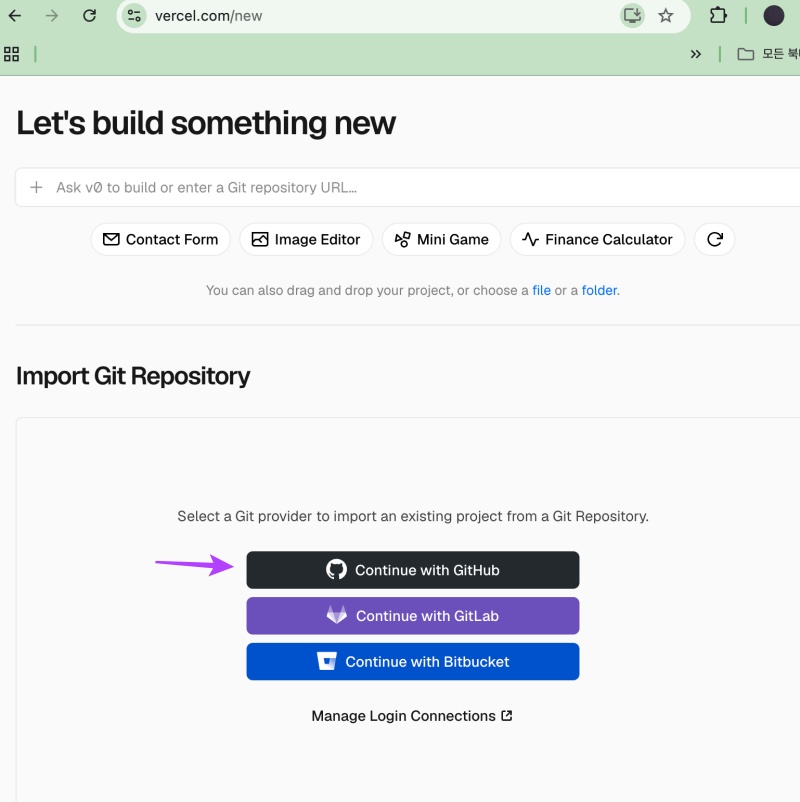
Task: Click the vercel.com/new address bar URL
Action: click(209, 16)
